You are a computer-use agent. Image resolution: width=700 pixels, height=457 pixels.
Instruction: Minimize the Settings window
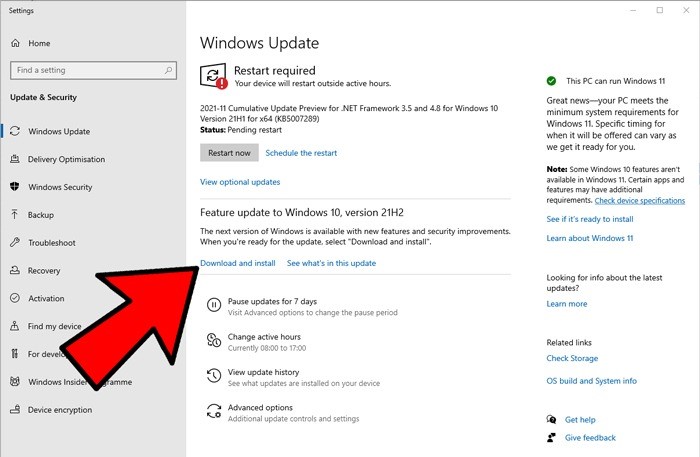tap(633, 10)
